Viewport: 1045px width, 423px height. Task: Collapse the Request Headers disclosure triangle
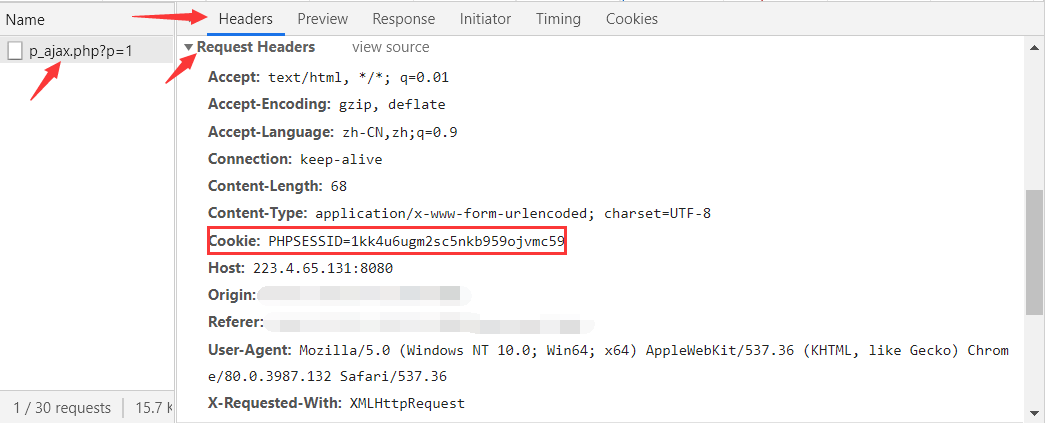click(x=188, y=48)
